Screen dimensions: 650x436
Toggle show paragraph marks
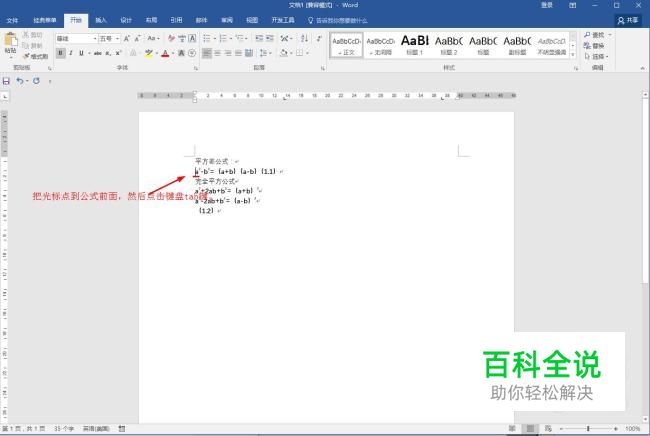point(318,39)
